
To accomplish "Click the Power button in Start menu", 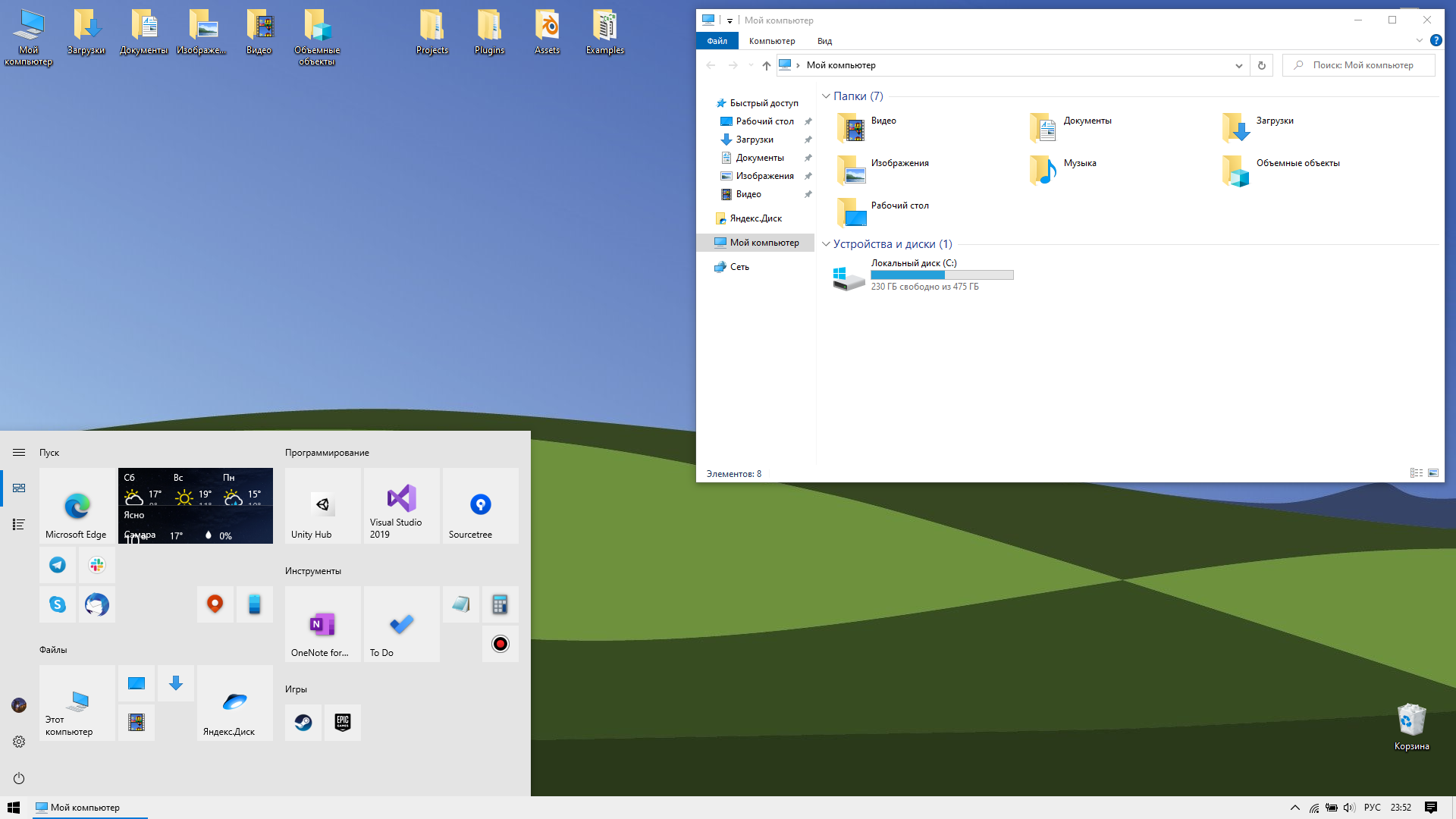I will click(x=19, y=778).
